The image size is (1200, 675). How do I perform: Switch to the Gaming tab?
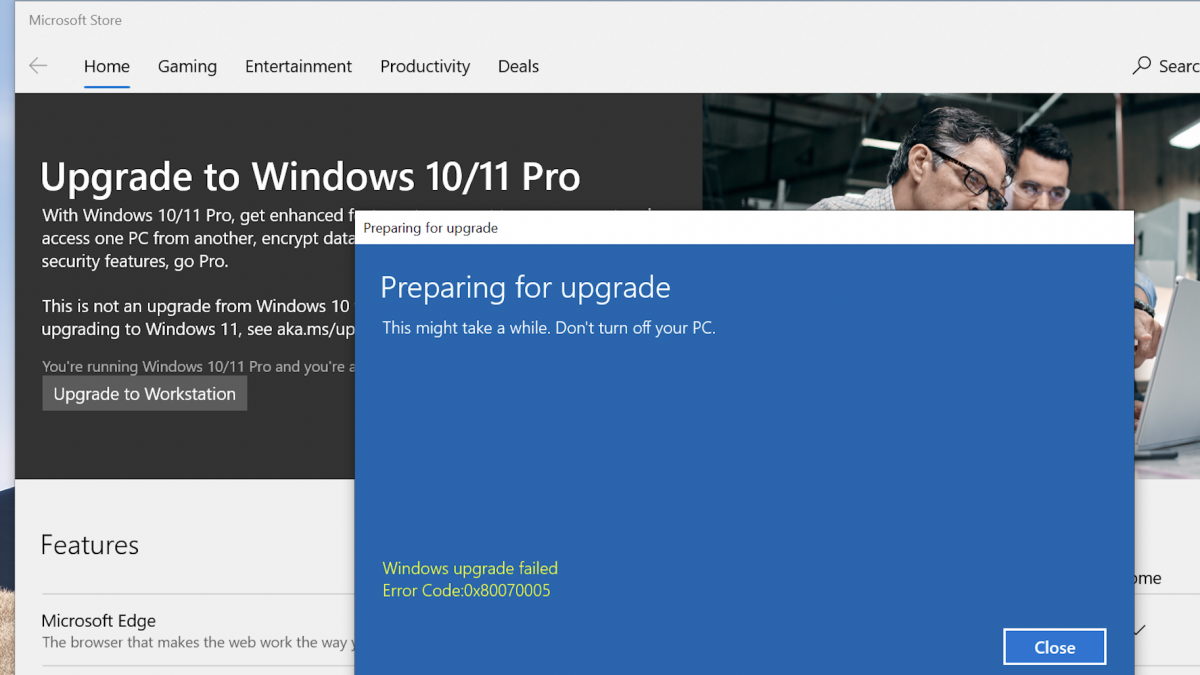[x=187, y=66]
